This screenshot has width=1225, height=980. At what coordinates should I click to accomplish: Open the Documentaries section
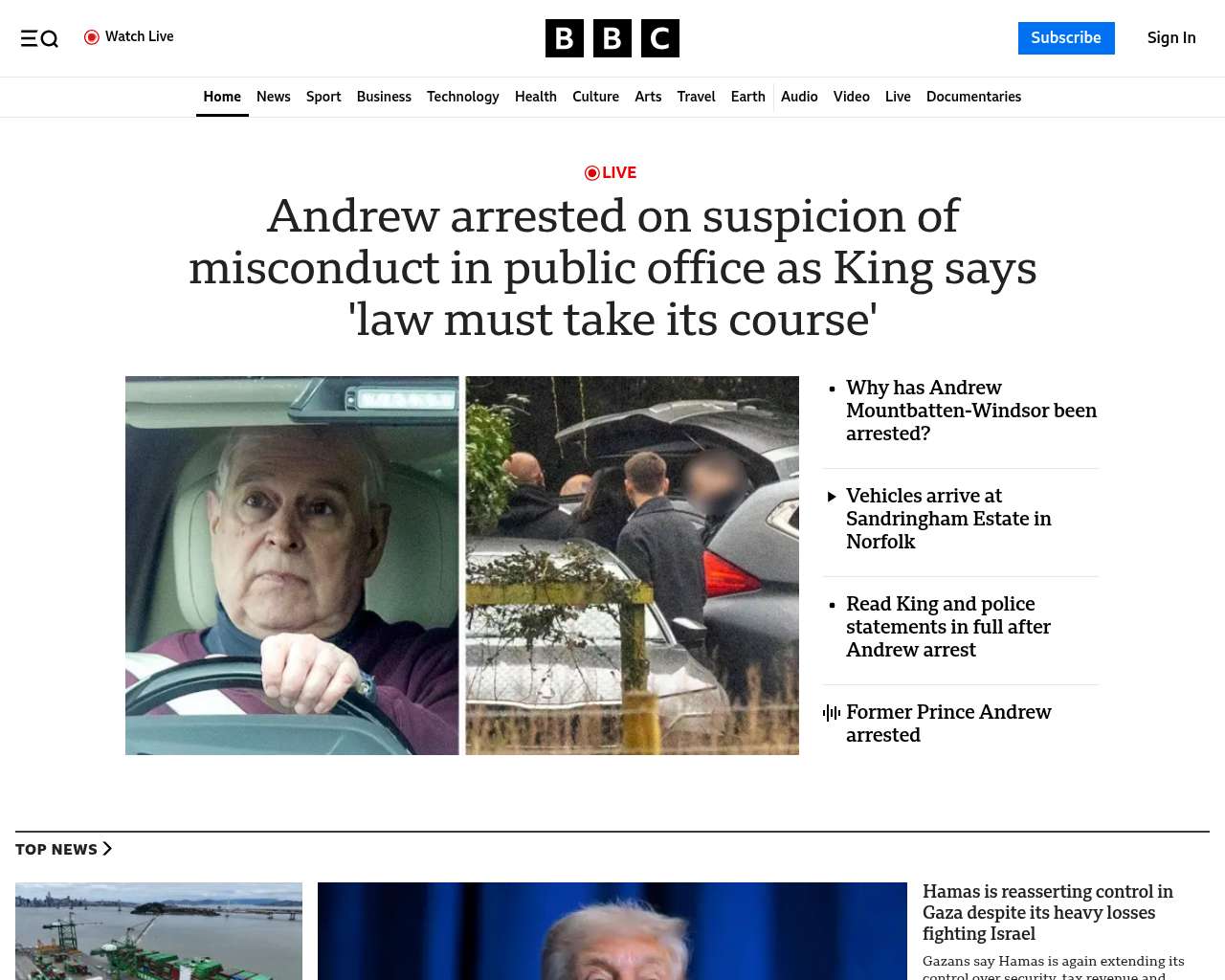[x=973, y=97]
